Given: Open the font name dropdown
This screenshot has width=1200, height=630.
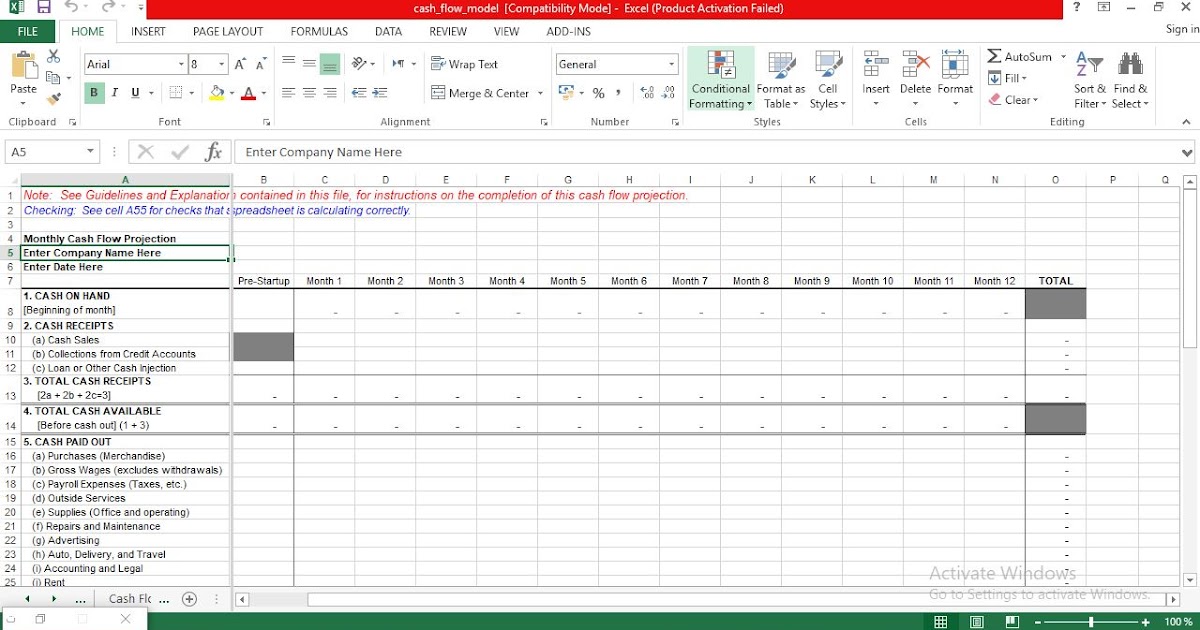Looking at the screenshot, I should click(x=181, y=63).
